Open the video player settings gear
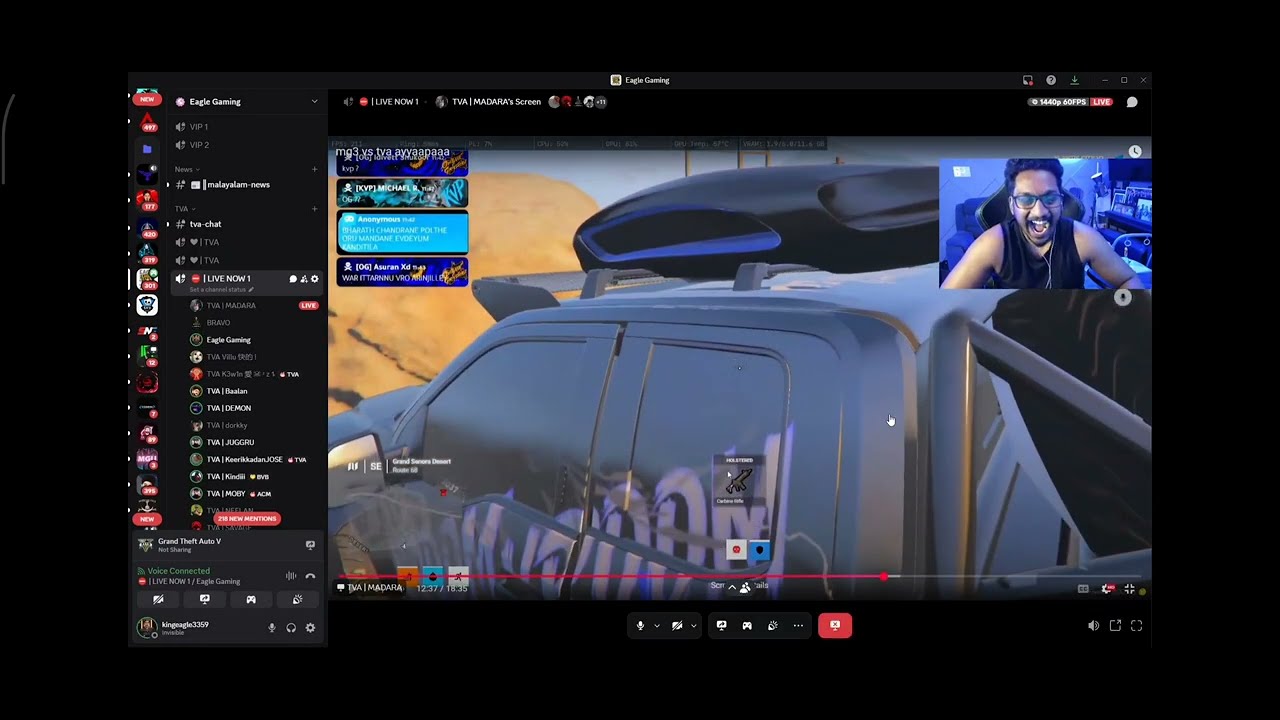1280x720 pixels. click(x=1107, y=589)
